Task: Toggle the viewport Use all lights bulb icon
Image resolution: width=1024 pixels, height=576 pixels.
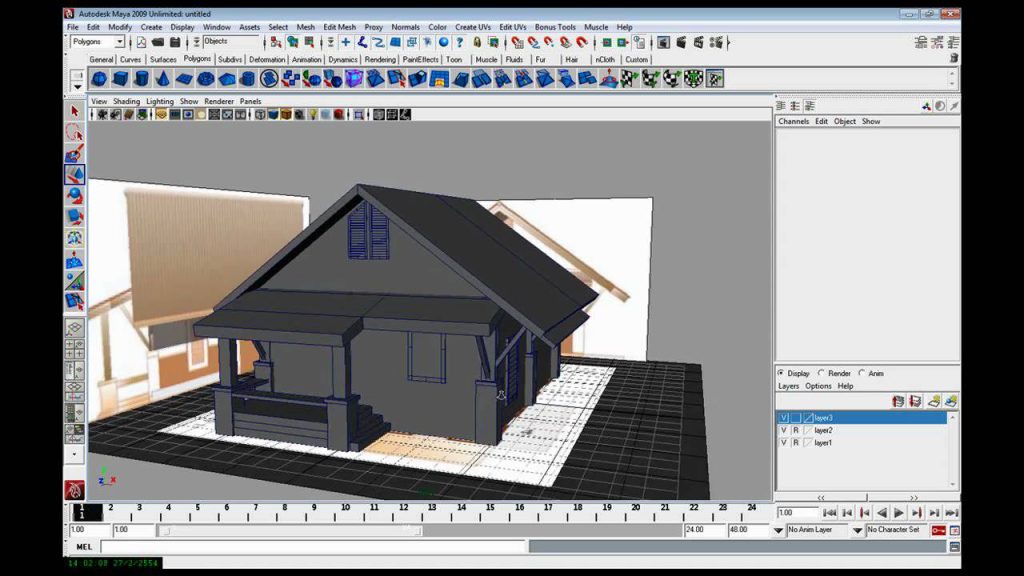Action: (x=313, y=115)
